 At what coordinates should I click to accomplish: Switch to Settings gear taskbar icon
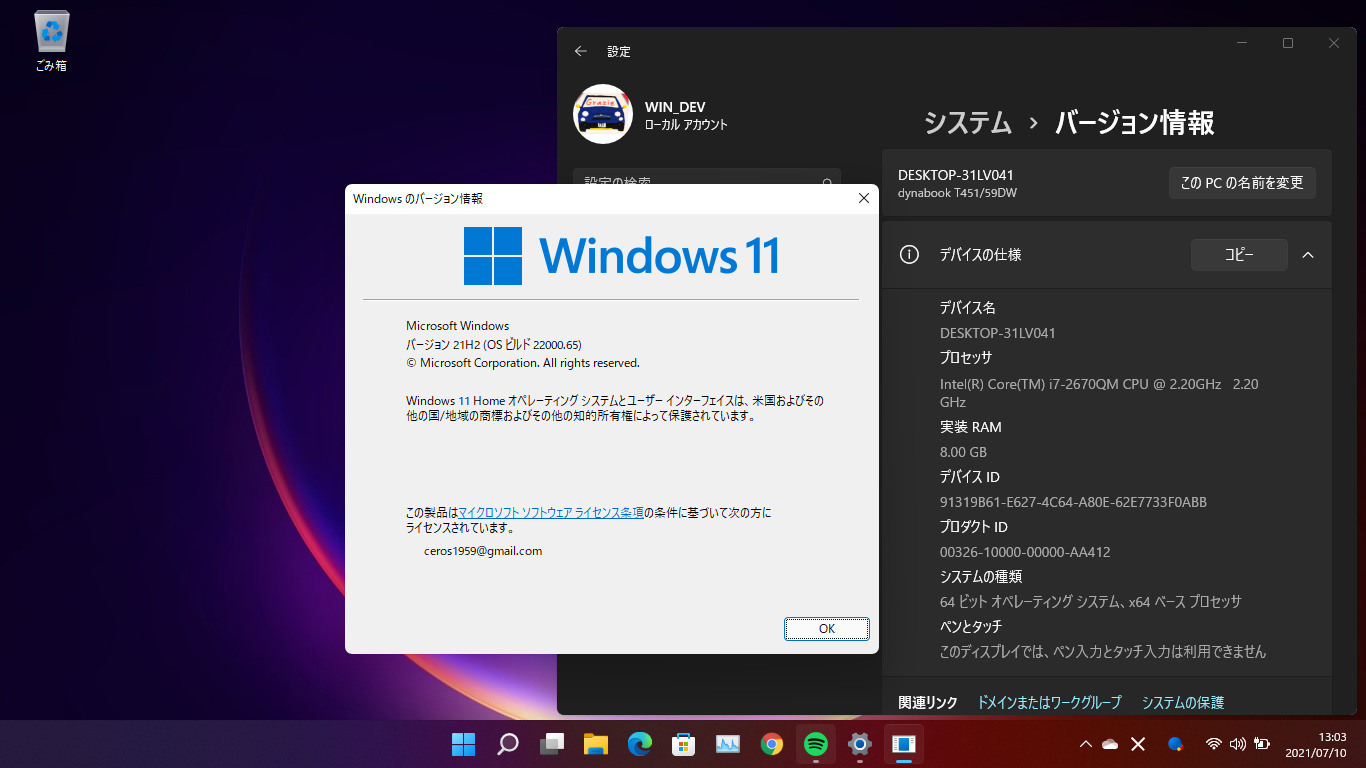point(860,744)
